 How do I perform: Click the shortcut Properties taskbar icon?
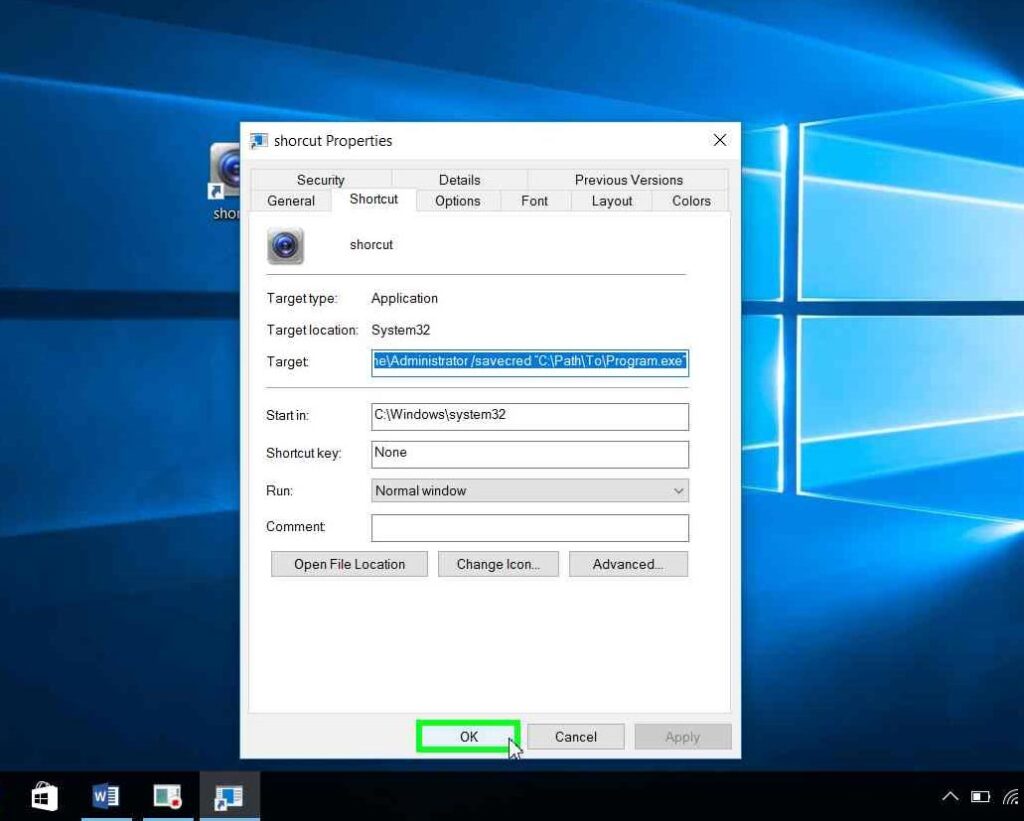[229, 796]
